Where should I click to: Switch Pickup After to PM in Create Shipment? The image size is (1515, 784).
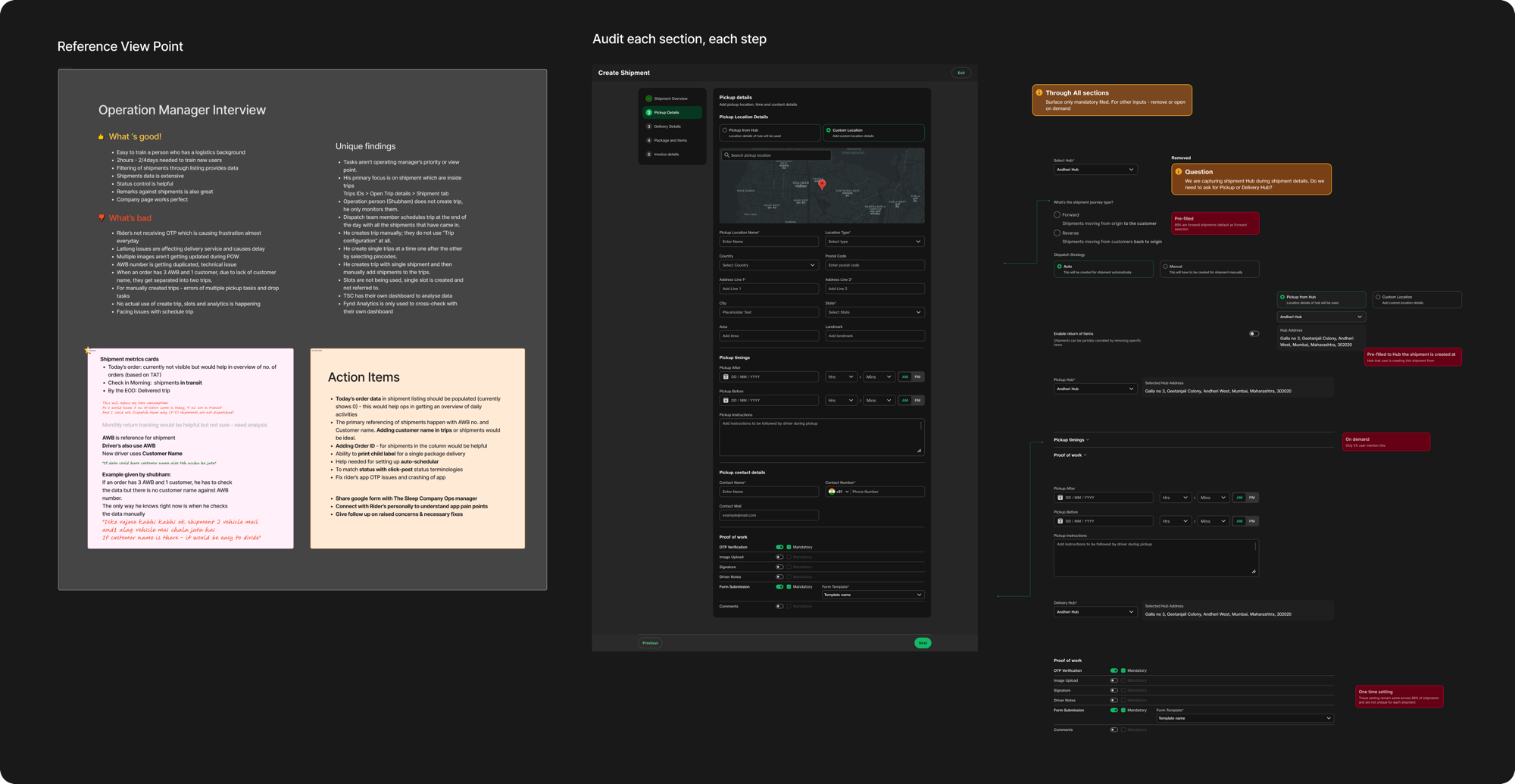(x=917, y=376)
